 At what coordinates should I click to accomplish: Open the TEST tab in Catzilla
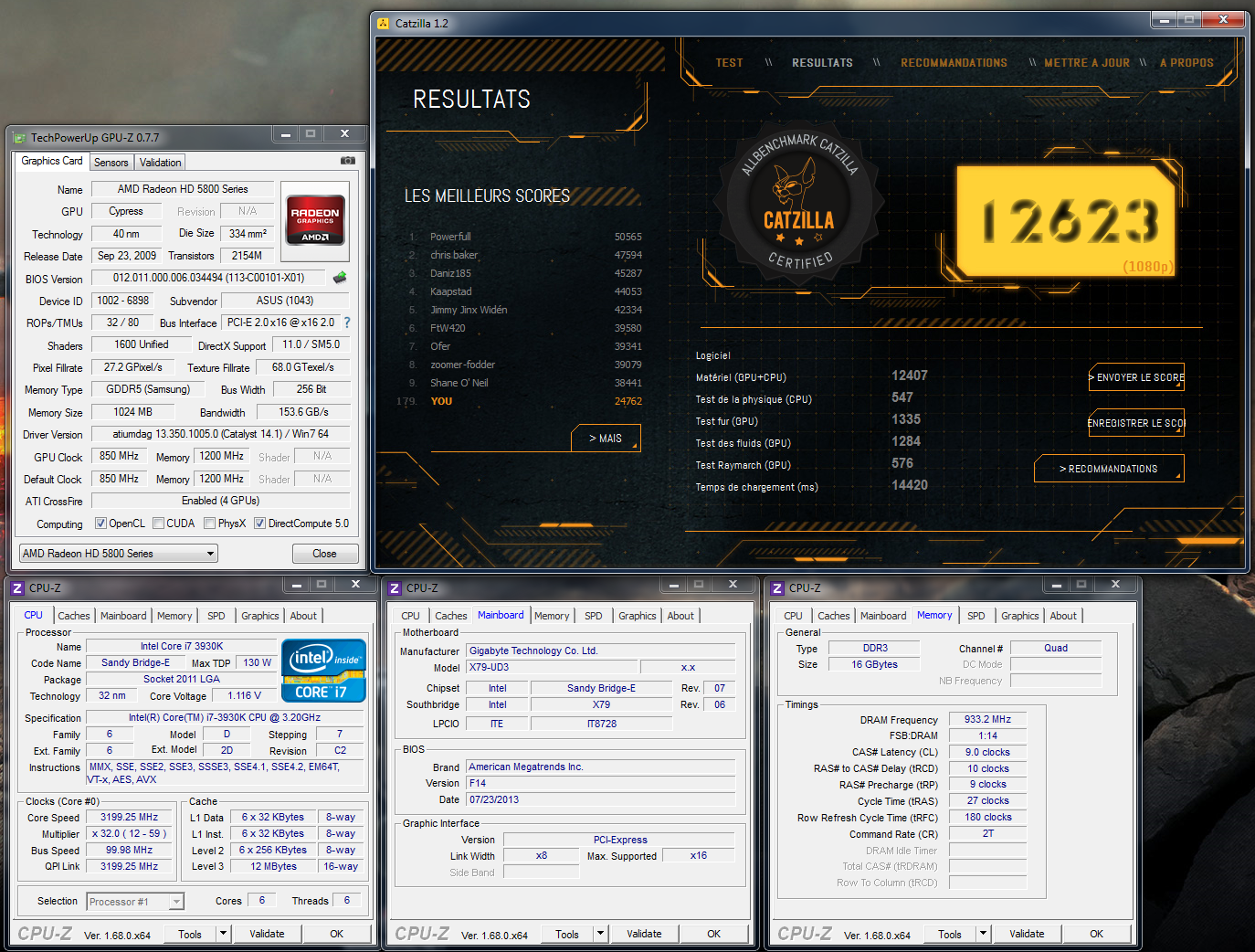click(729, 63)
